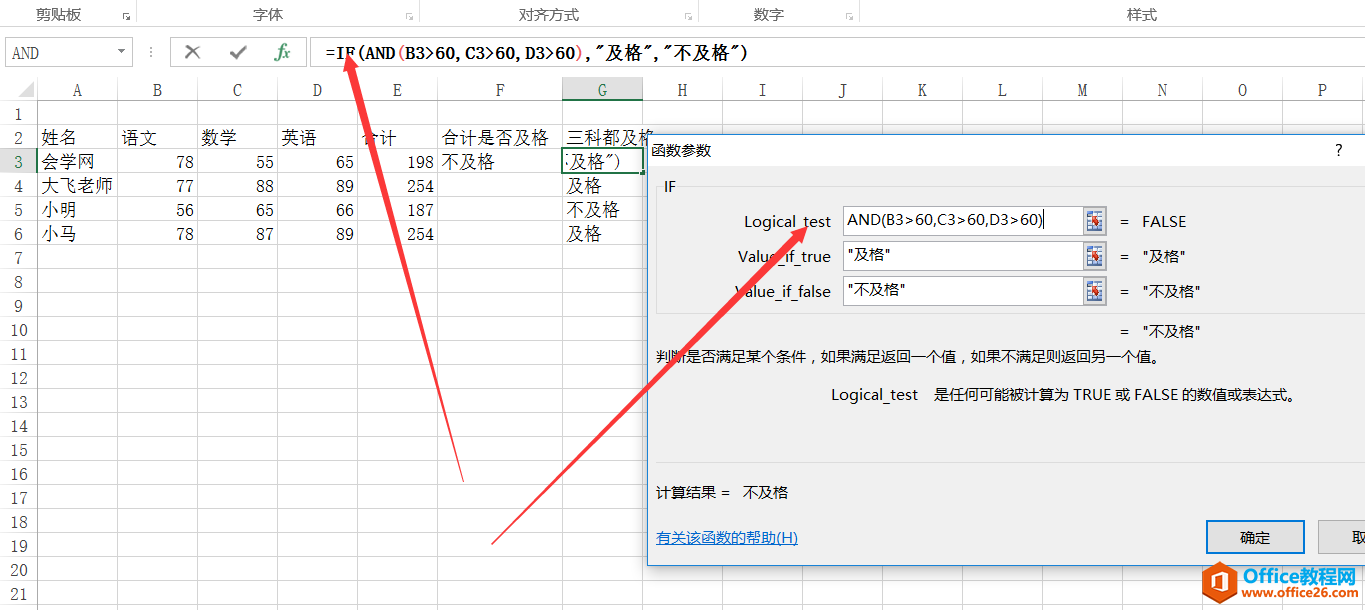The height and width of the screenshot is (610, 1365).
Task: Click the 合计 value 187
Action: click(397, 210)
